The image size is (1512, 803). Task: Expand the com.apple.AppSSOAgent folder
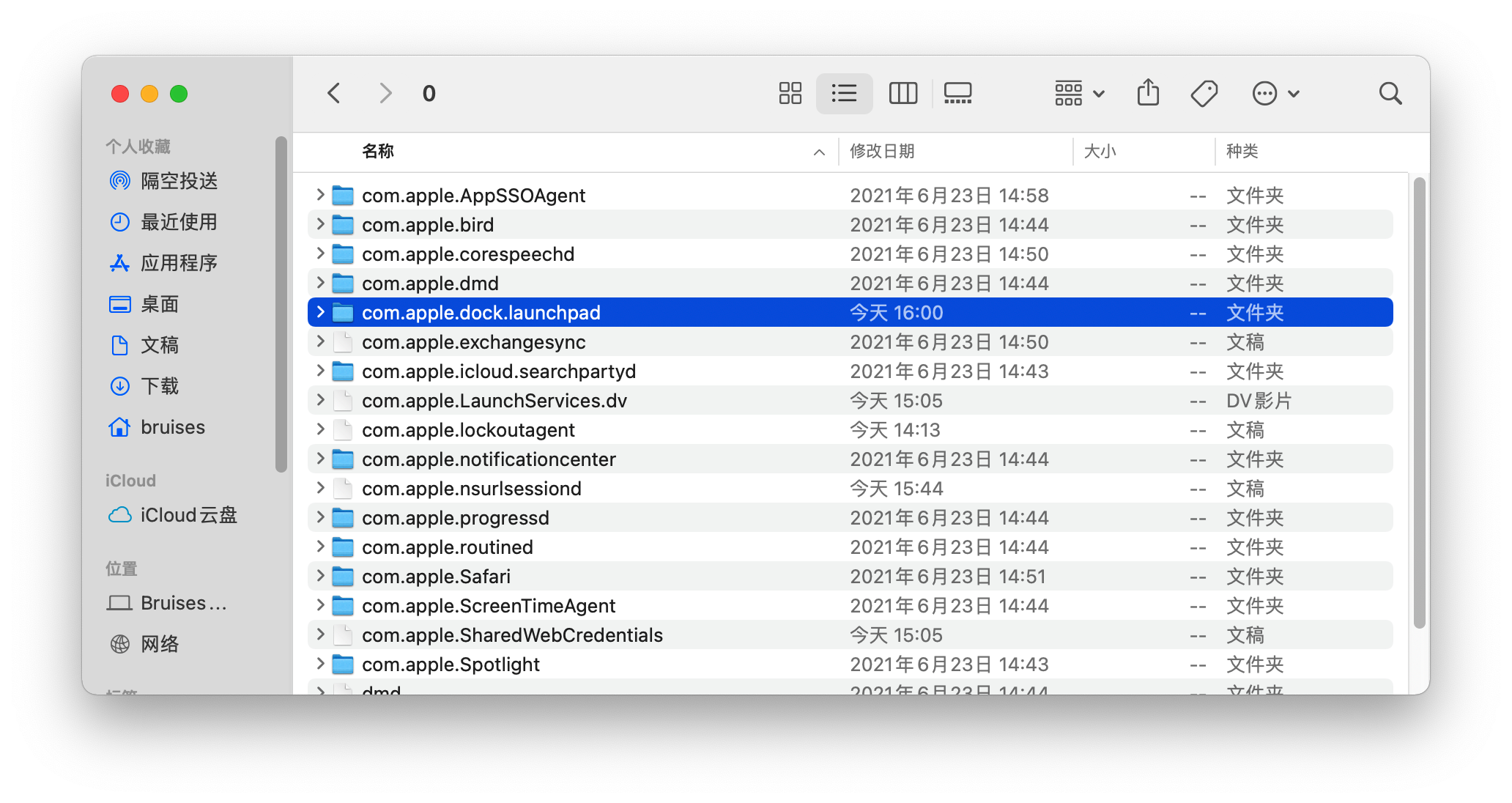tap(320, 195)
